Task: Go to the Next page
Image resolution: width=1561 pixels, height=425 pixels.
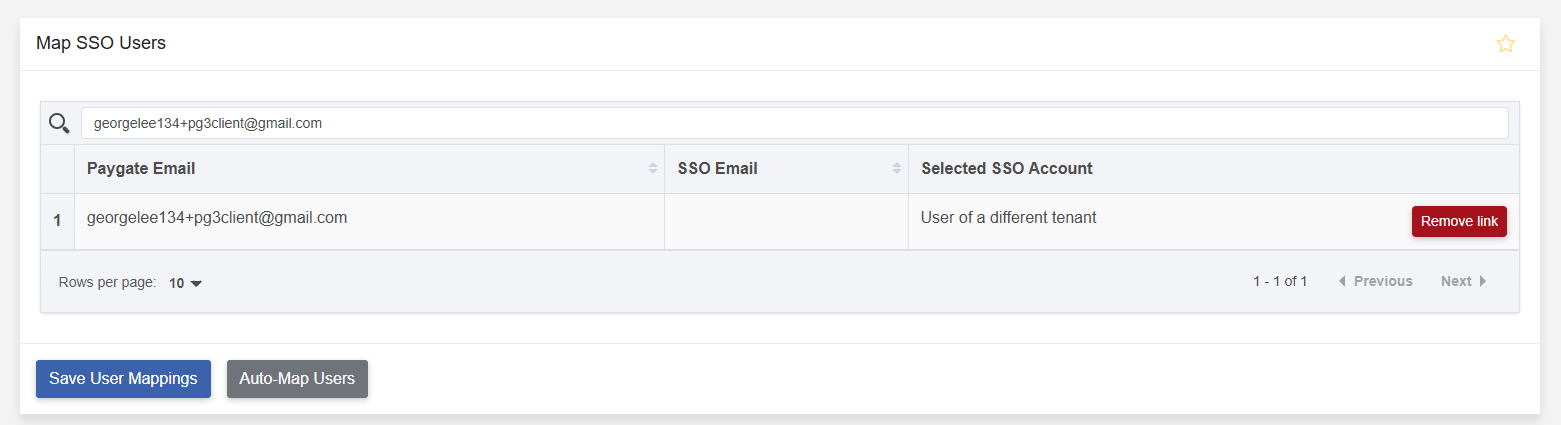Action: click(x=1464, y=282)
